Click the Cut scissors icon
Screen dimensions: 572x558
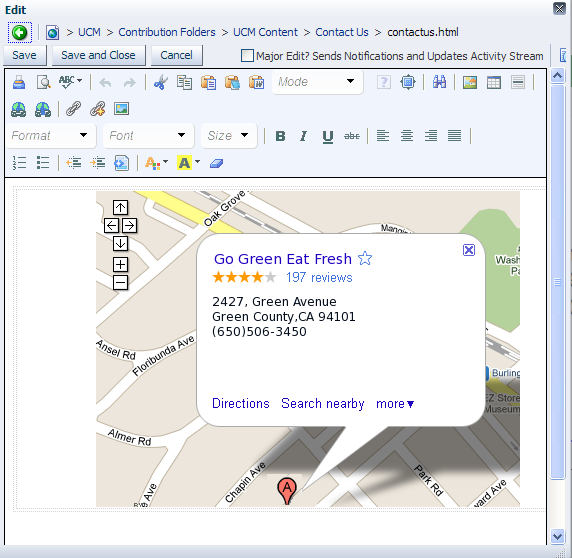coord(161,82)
